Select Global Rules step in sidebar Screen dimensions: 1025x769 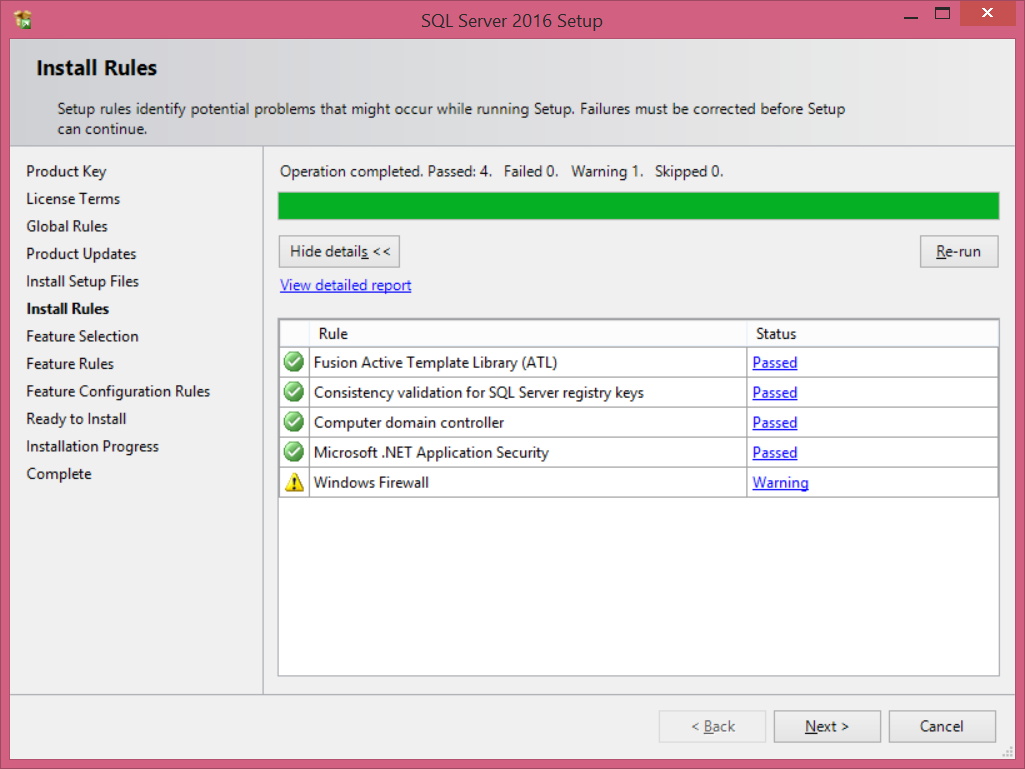tap(67, 226)
